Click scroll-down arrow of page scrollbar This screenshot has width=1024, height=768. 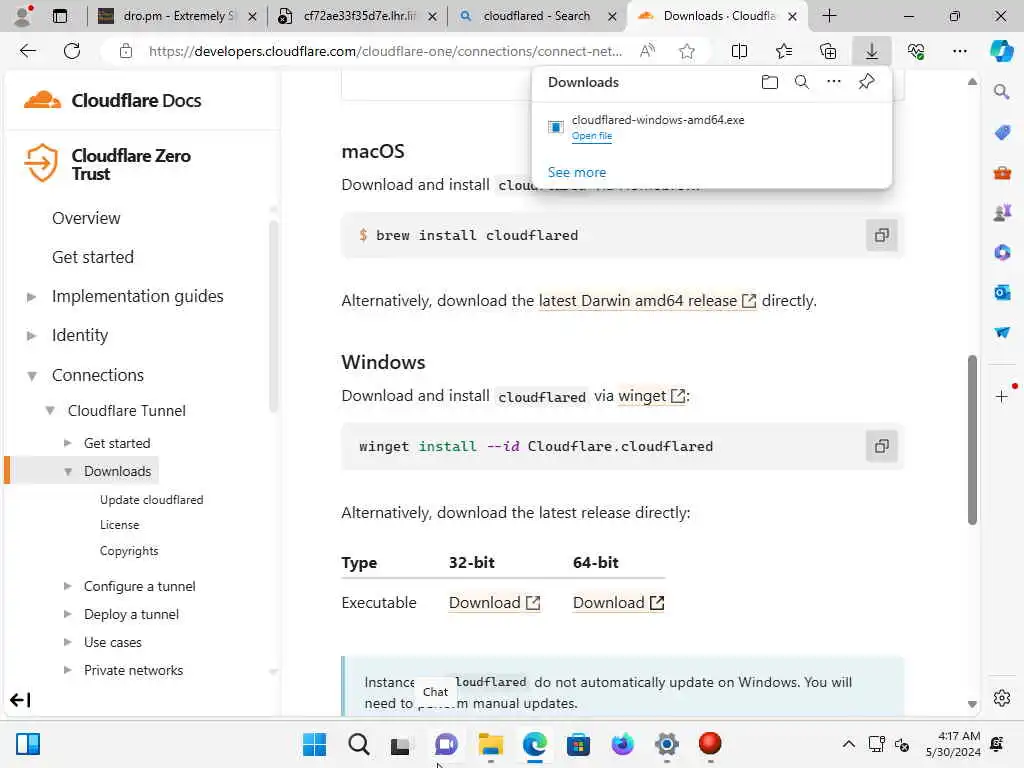coord(972,704)
